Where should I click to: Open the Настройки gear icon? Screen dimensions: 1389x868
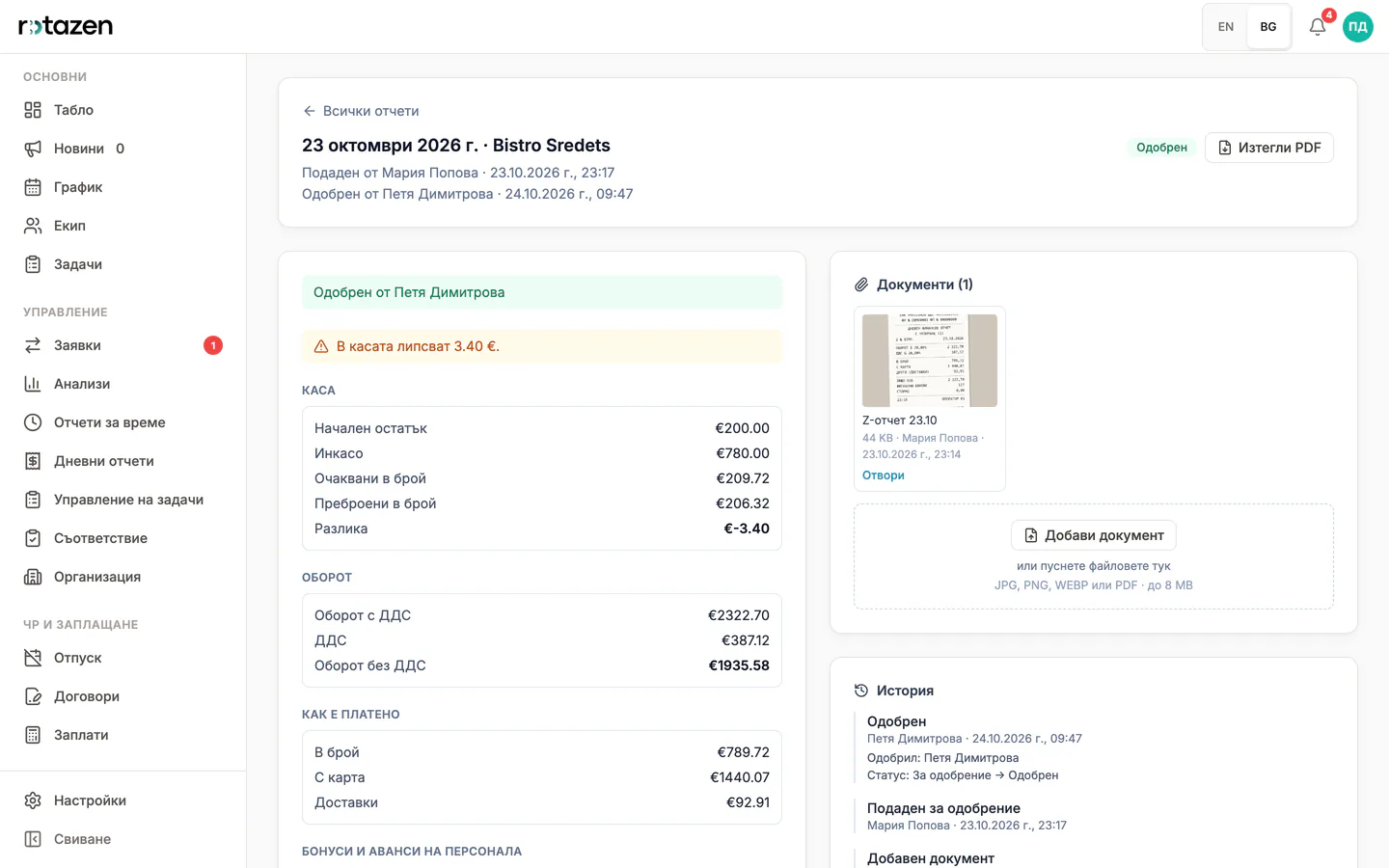click(33, 800)
